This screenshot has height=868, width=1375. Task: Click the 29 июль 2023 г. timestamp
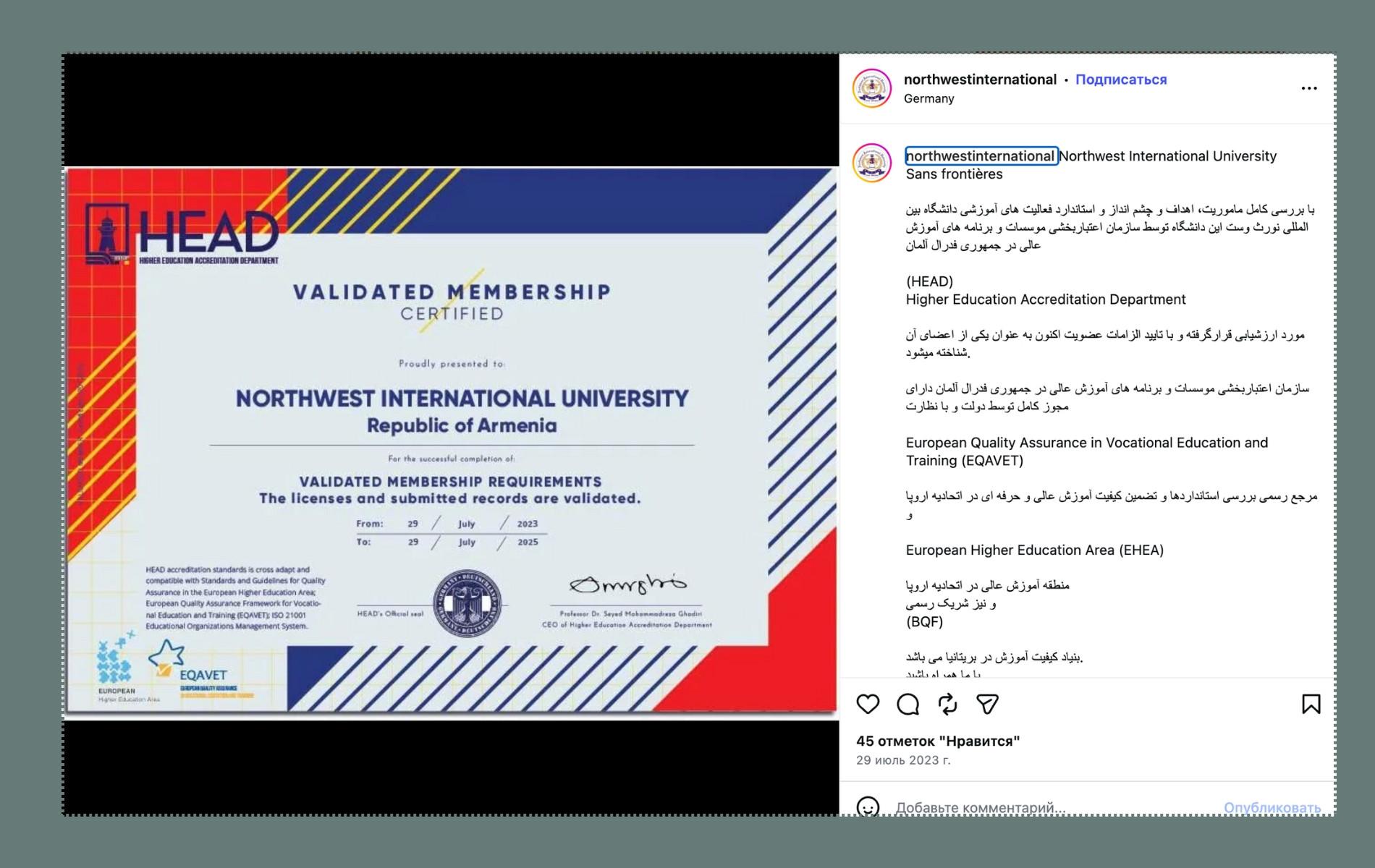(903, 760)
